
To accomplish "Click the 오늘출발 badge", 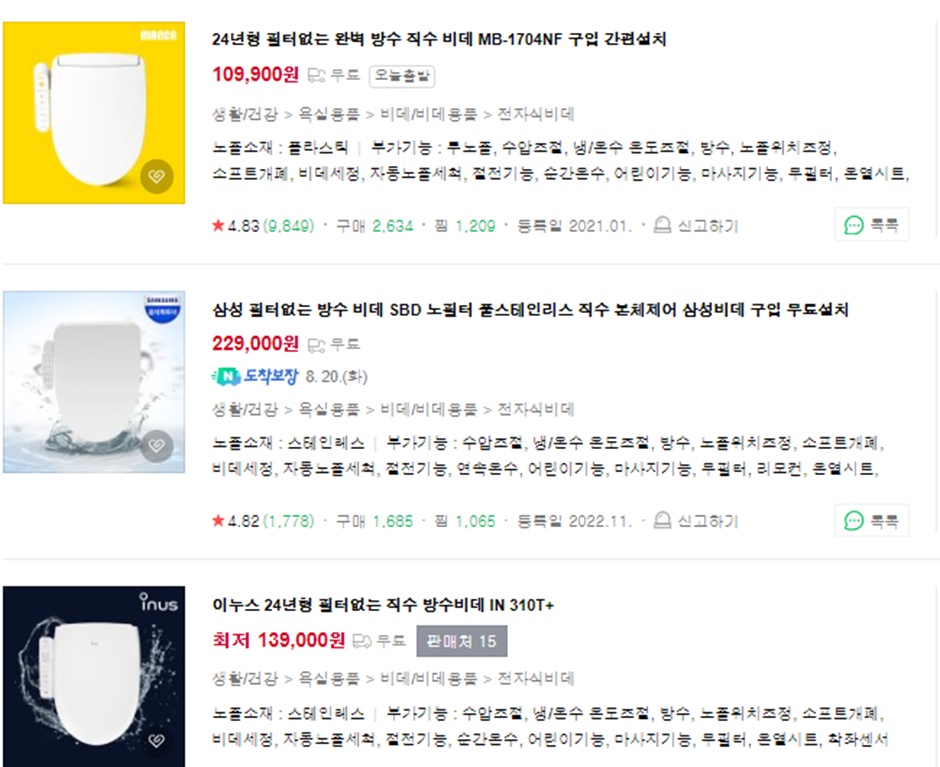I will 402,76.
